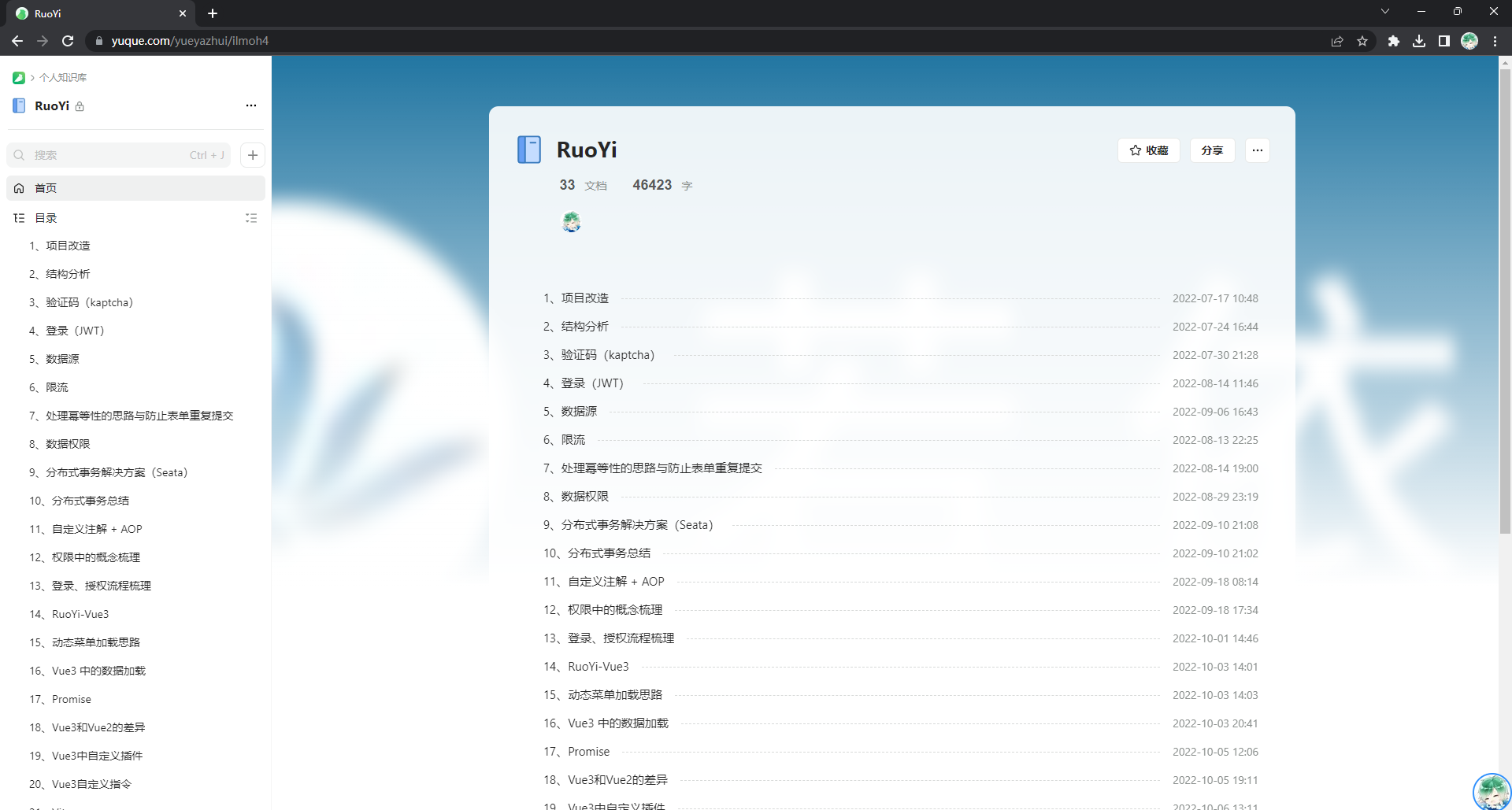Image resolution: width=1512 pixels, height=810 pixels.
Task: Open sidebar item 5、数据源
Action: pyautogui.click(x=54, y=359)
